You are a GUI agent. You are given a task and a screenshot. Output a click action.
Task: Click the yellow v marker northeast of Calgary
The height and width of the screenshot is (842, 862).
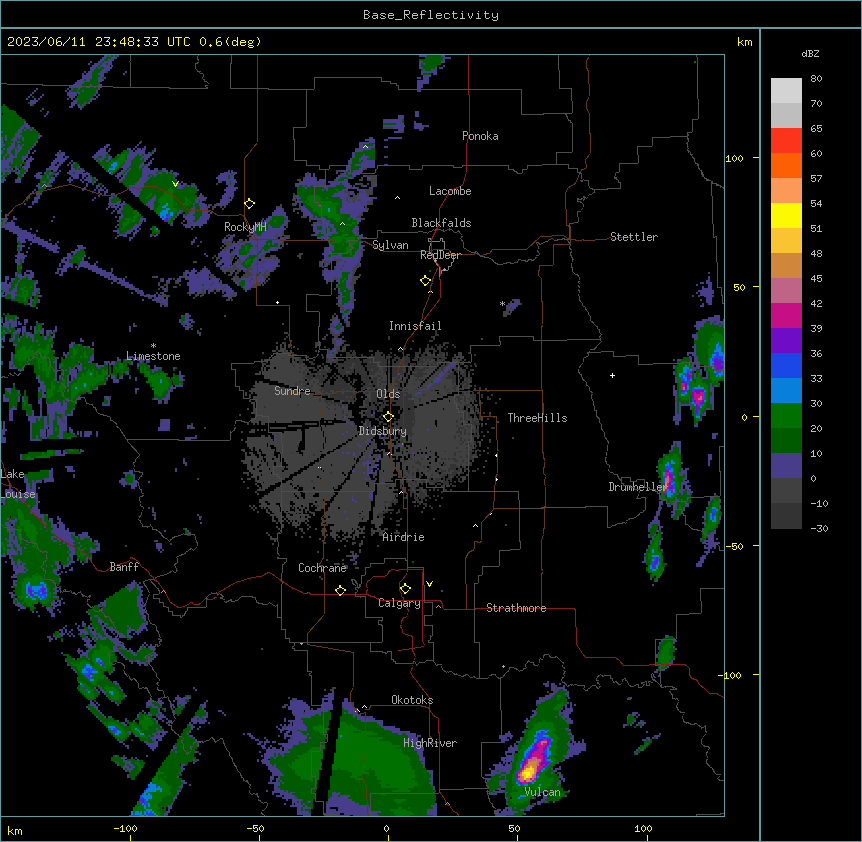coord(429,584)
